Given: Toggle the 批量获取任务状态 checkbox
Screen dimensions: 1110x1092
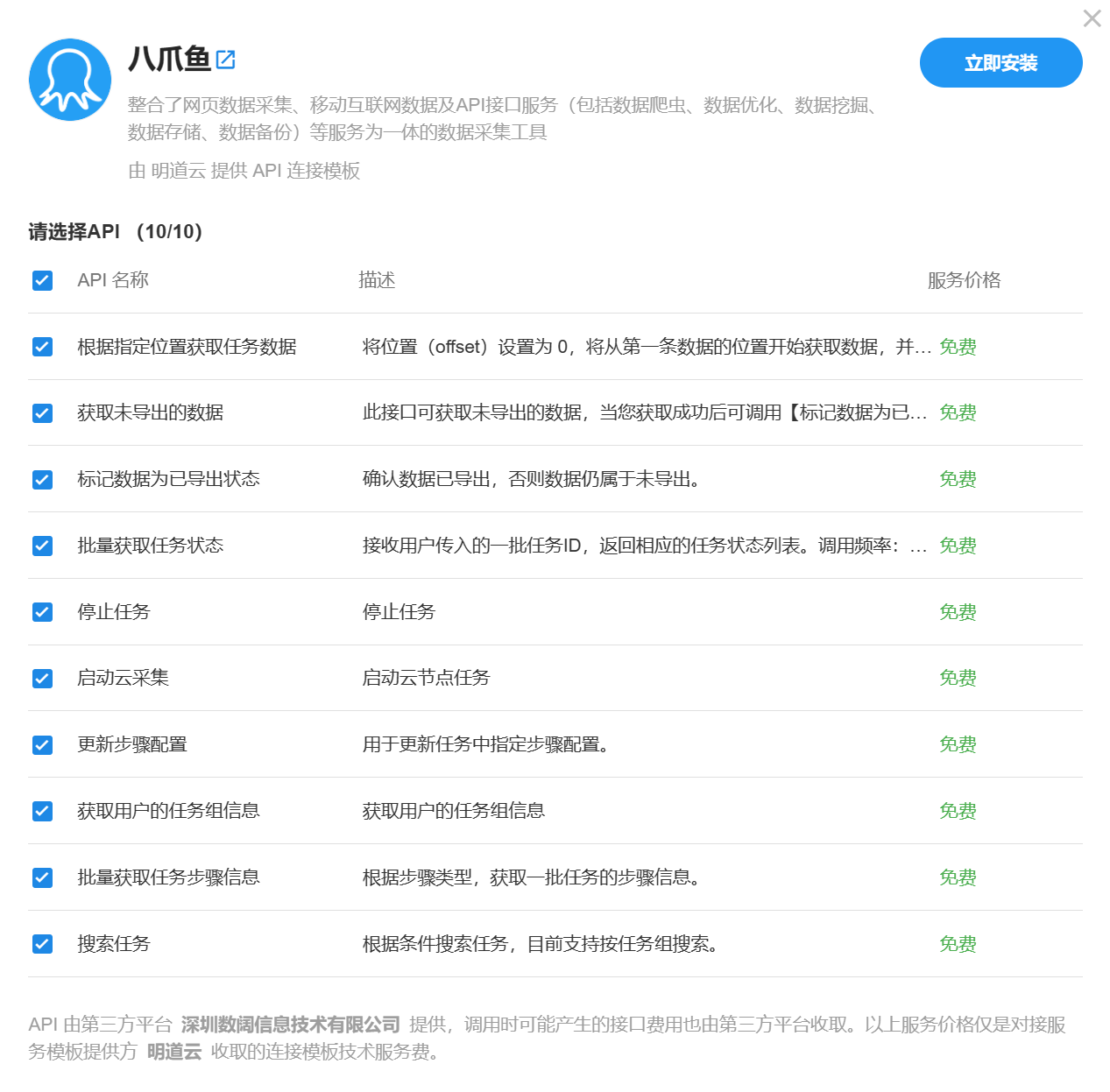Looking at the screenshot, I should (42, 546).
